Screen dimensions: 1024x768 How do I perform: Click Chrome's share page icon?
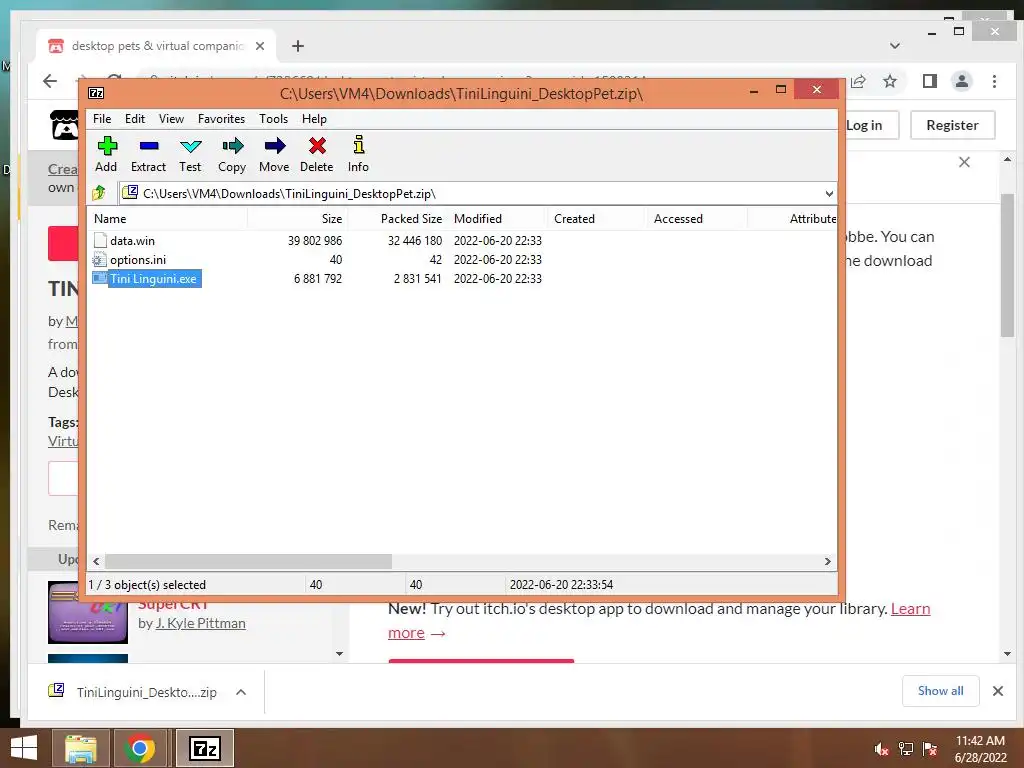pos(858,81)
